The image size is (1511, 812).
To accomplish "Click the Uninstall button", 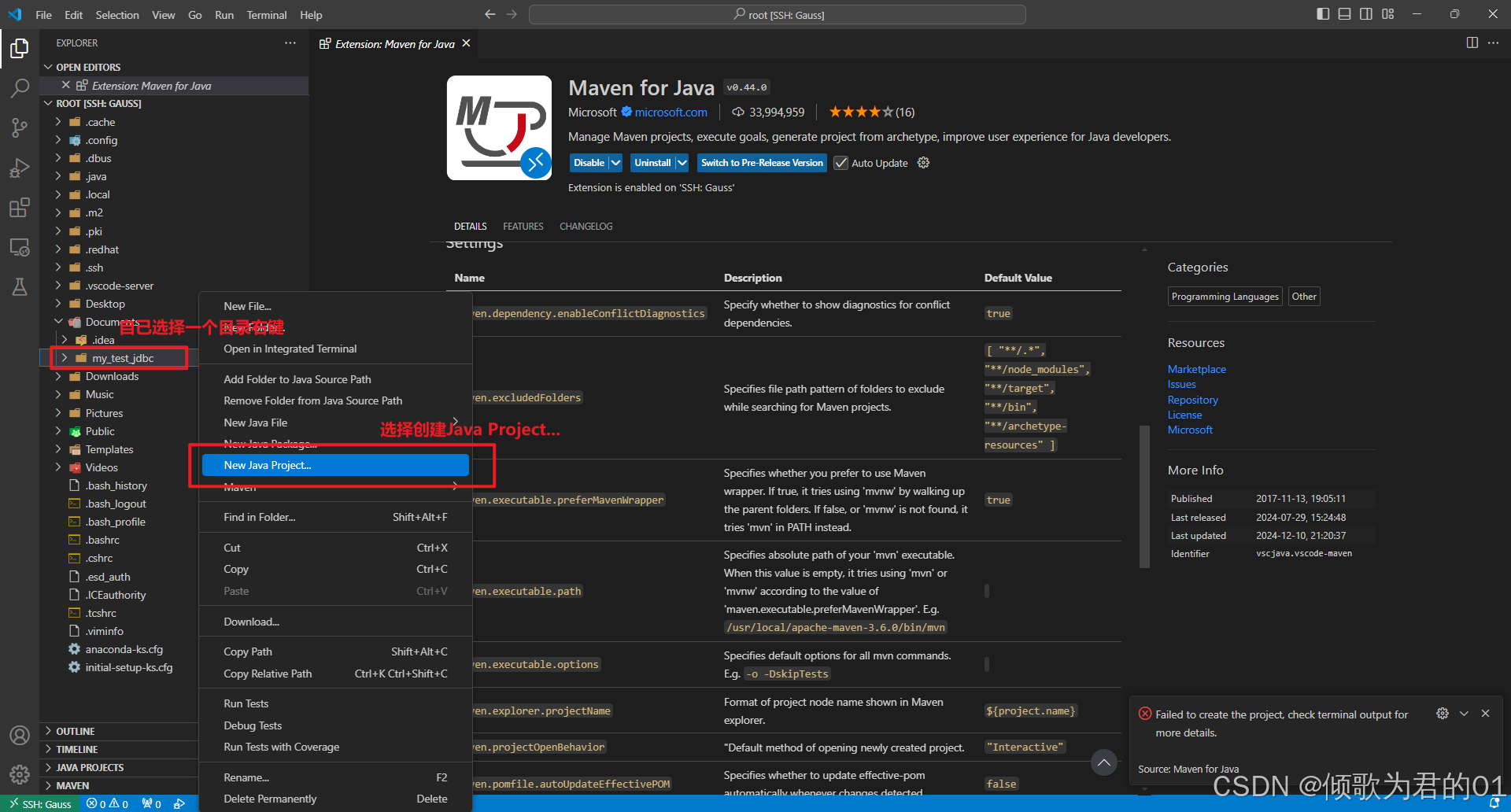I will 652,163.
